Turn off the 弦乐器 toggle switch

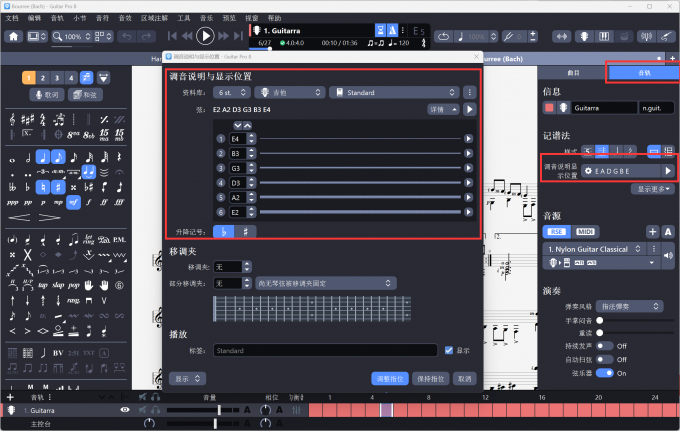point(607,372)
